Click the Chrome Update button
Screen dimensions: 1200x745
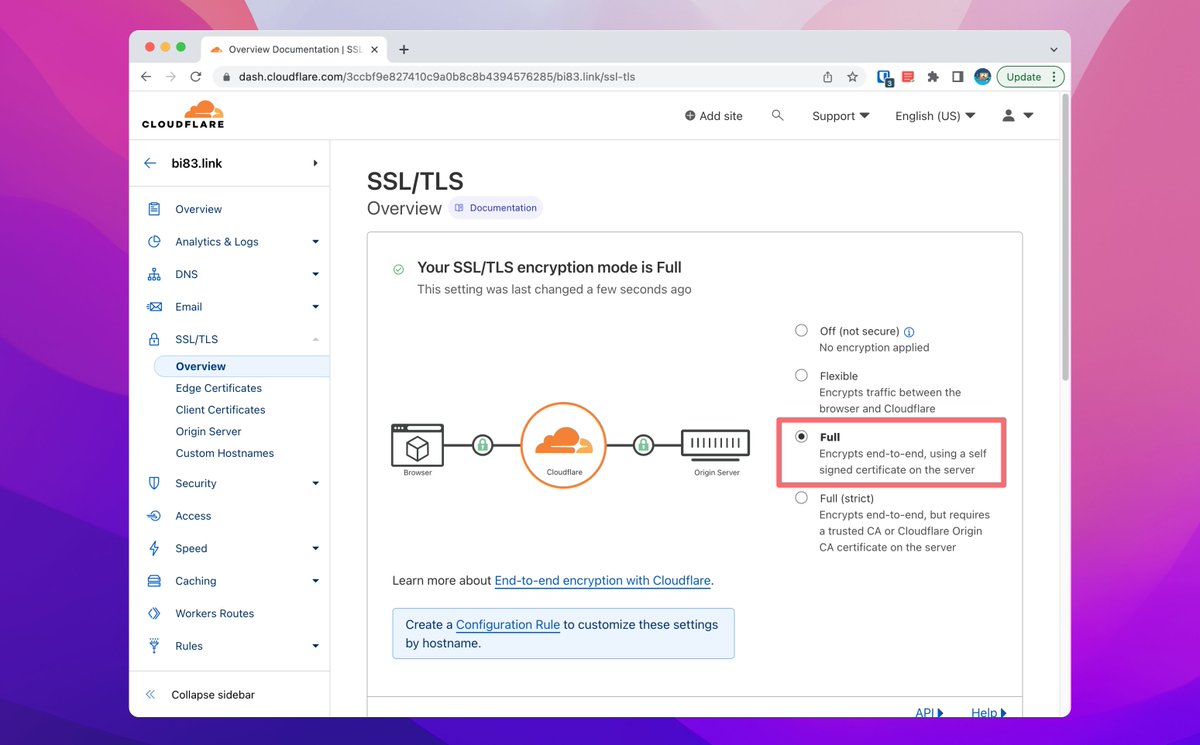click(1030, 77)
